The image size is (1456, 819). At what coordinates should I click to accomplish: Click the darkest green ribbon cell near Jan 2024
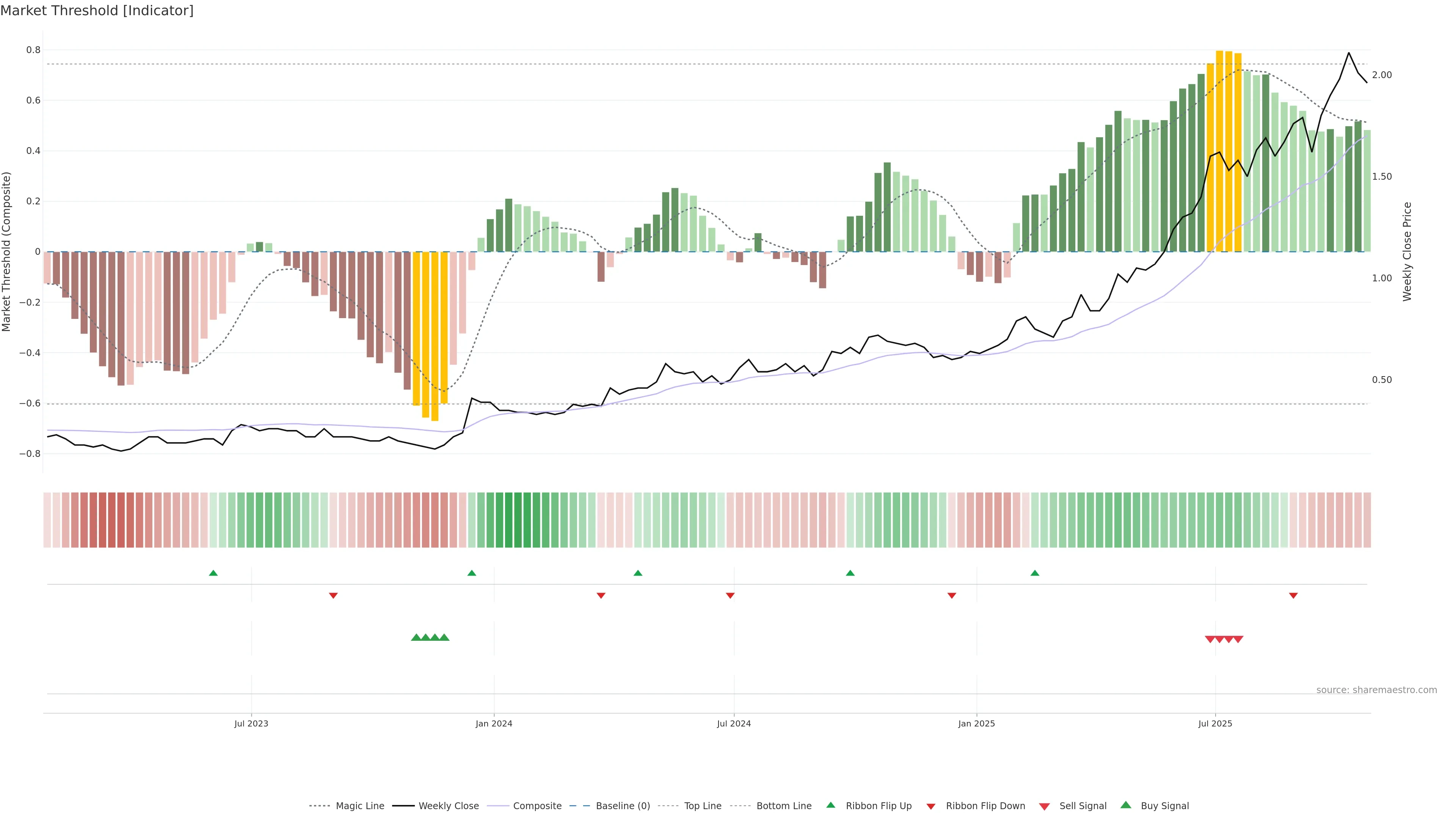pyautogui.click(x=509, y=520)
